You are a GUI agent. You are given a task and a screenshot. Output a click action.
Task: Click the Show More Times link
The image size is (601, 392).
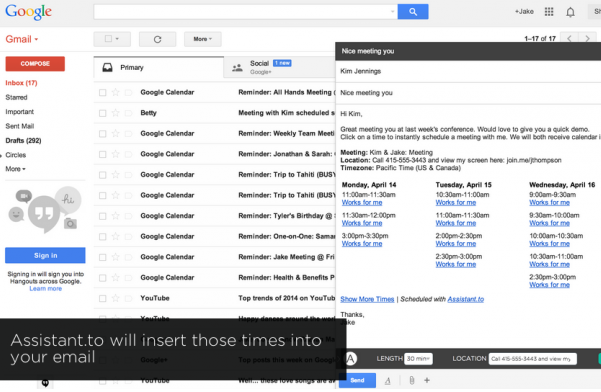367,299
